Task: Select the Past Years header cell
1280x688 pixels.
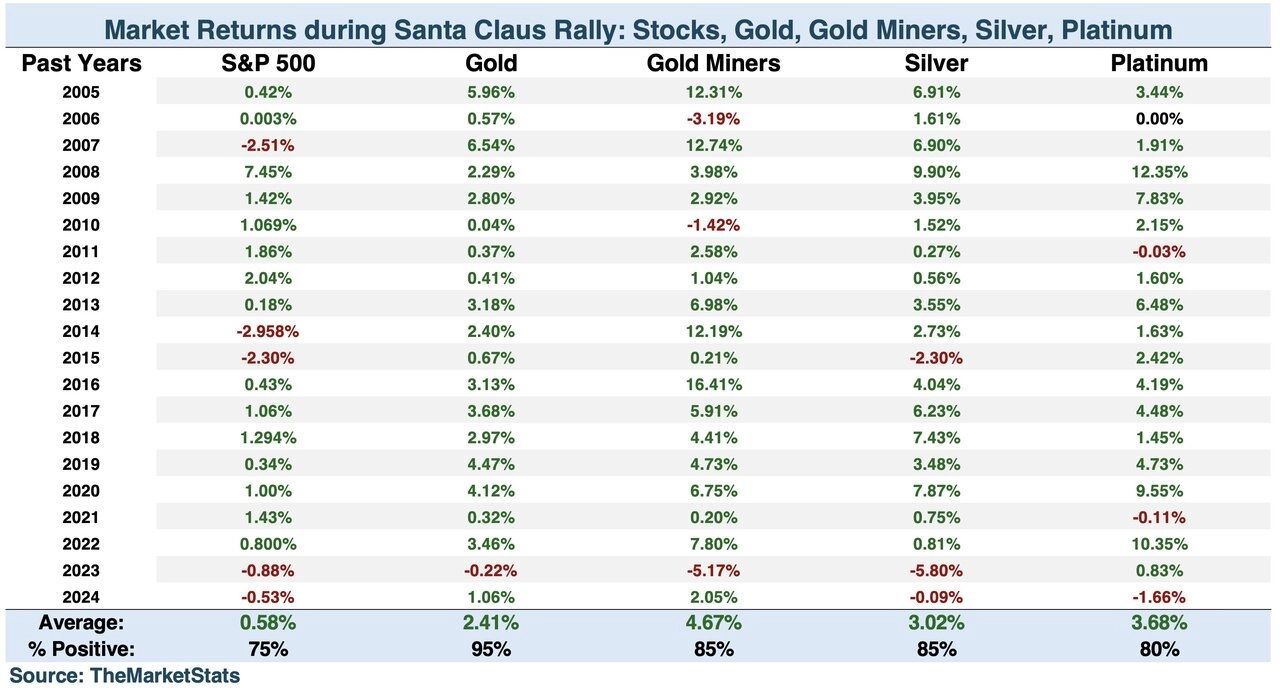Action: tap(82, 64)
